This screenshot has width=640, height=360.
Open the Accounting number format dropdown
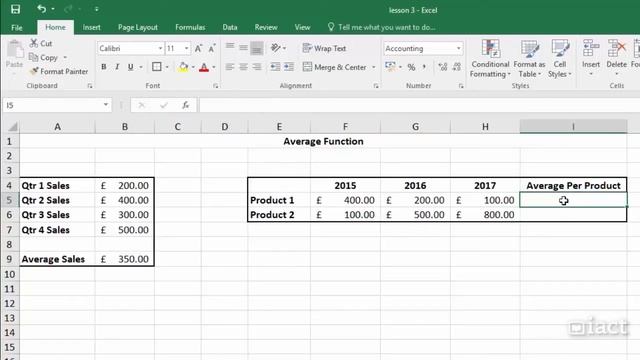pyautogui.click(x=459, y=48)
